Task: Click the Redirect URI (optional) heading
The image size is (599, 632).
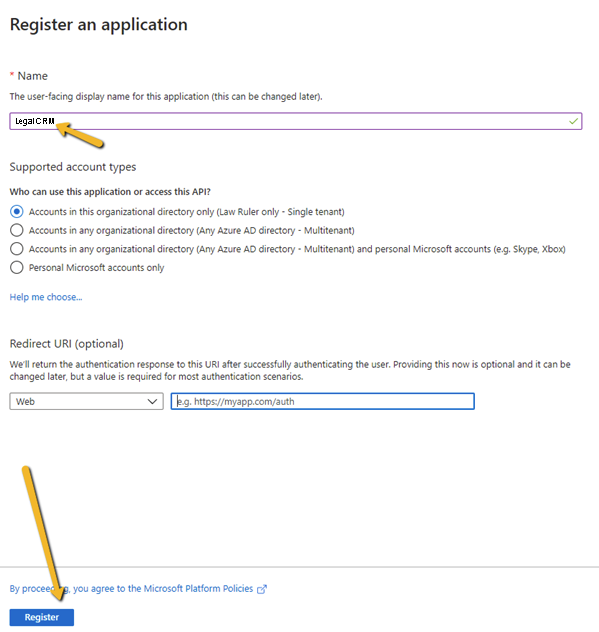Action: pyautogui.click(x=67, y=344)
